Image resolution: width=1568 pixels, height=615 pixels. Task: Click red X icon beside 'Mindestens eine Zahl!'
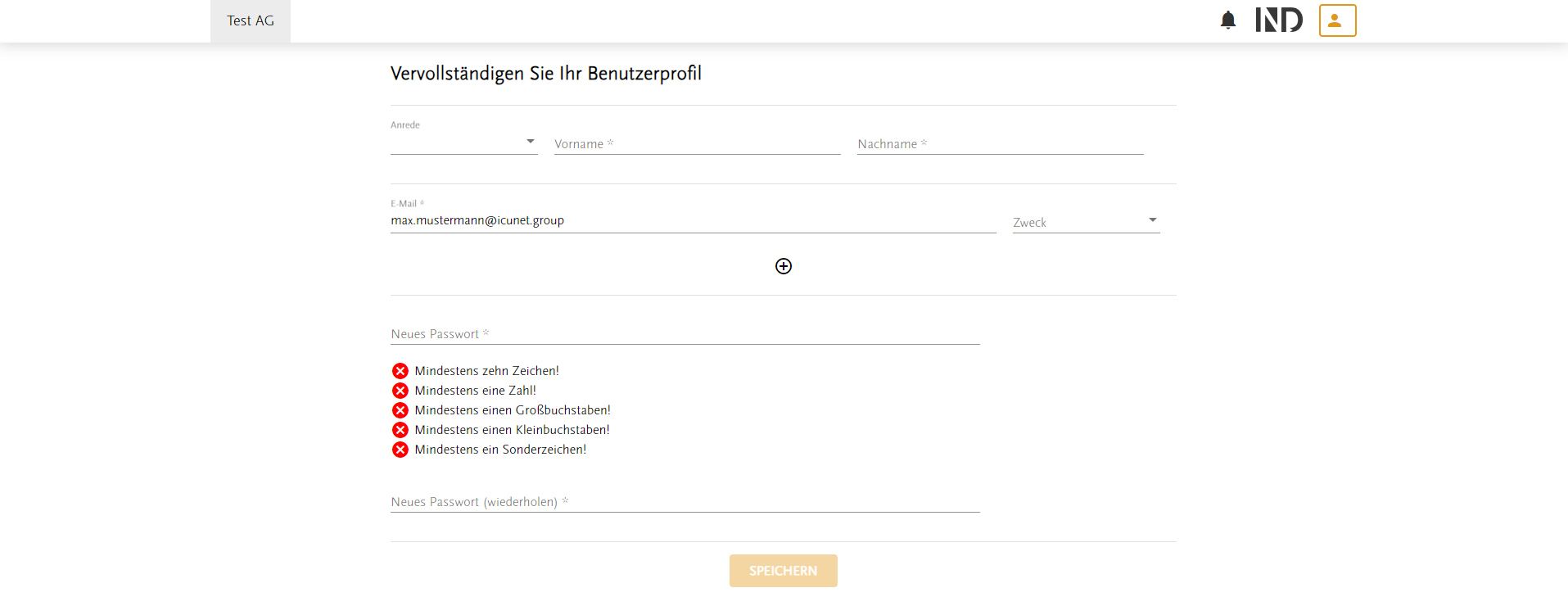click(400, 391)
